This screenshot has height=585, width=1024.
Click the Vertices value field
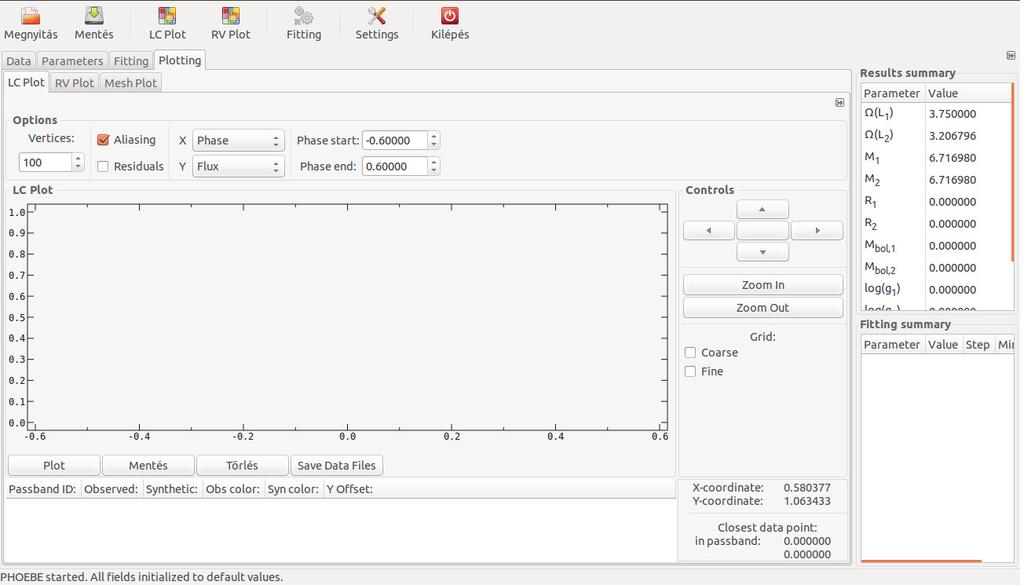pos(46,163)
